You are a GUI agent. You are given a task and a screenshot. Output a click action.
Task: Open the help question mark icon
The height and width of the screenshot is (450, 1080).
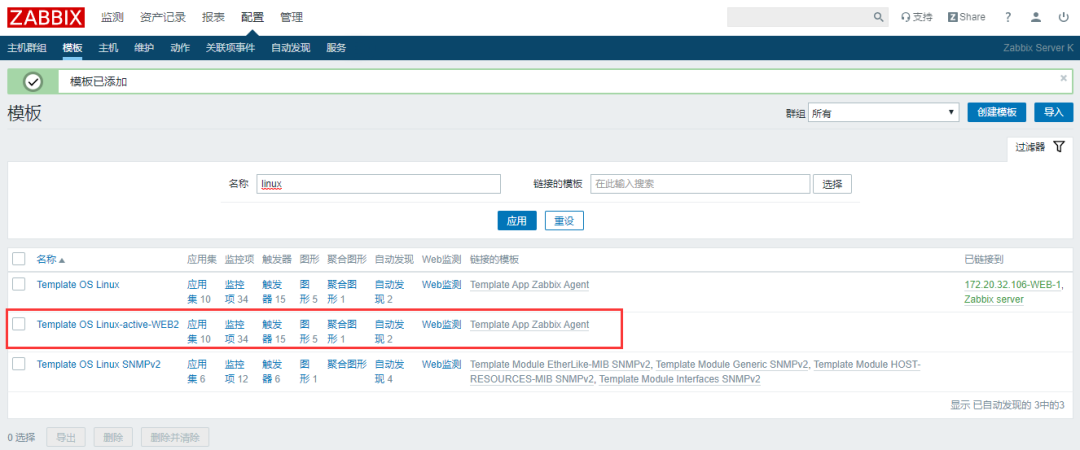pos(1008,17)
